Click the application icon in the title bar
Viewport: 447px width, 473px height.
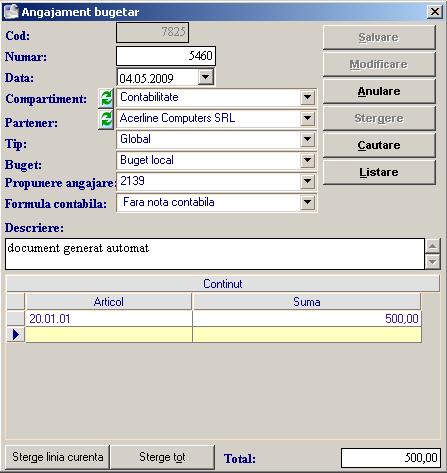(11, 11)
